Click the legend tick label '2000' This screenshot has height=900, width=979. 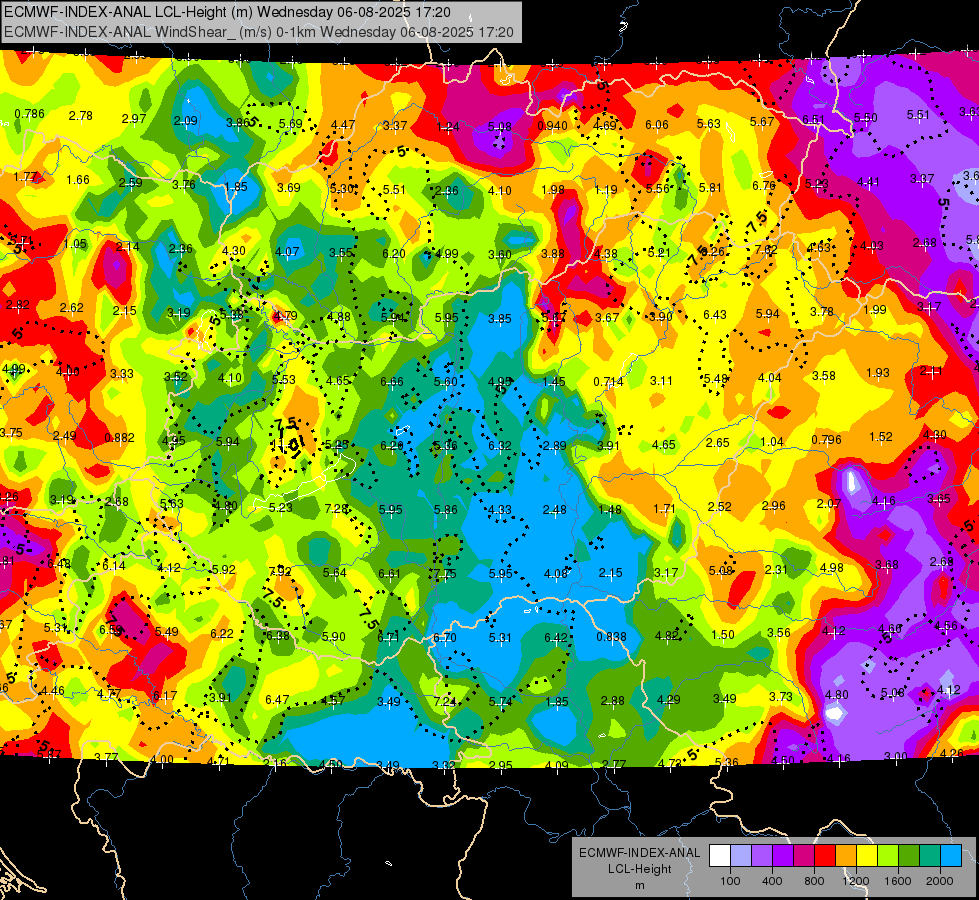pos(940,881)
